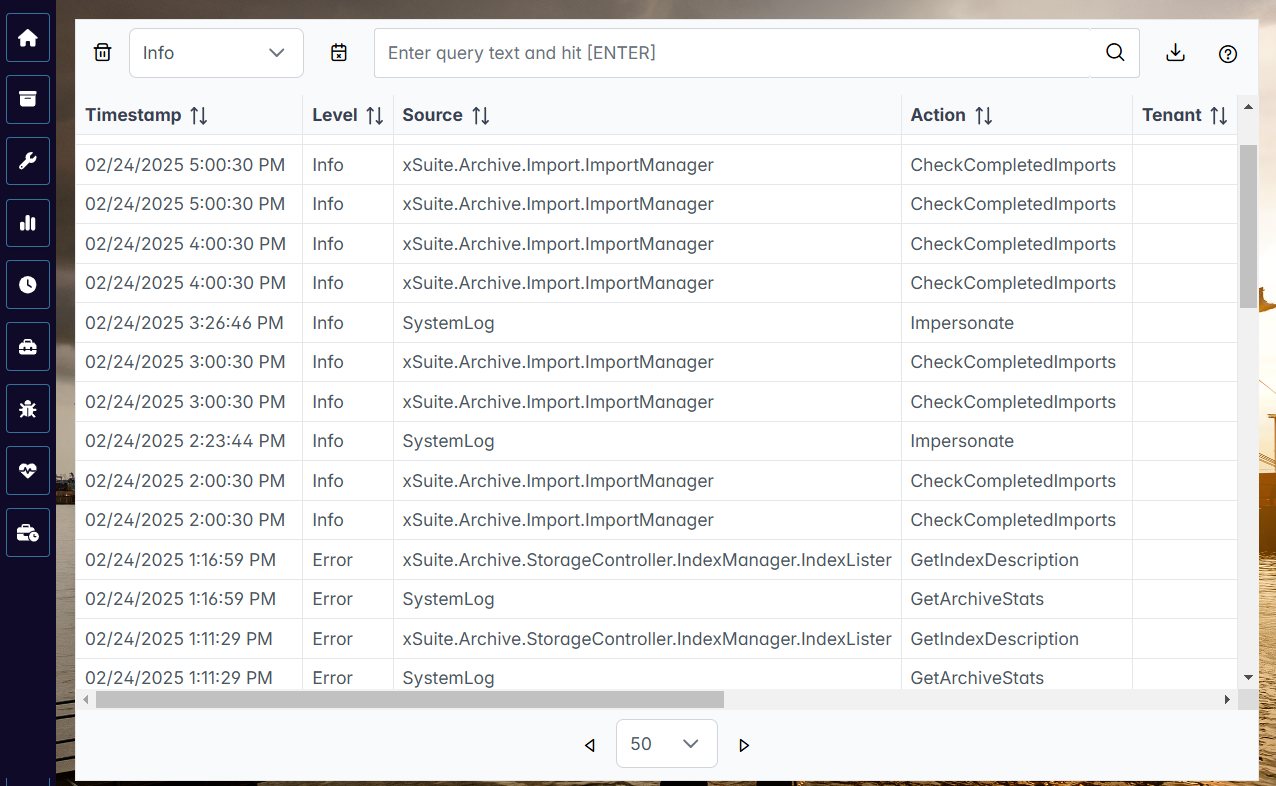
Task: Open the wrench tools section
Action: [27, 161]
